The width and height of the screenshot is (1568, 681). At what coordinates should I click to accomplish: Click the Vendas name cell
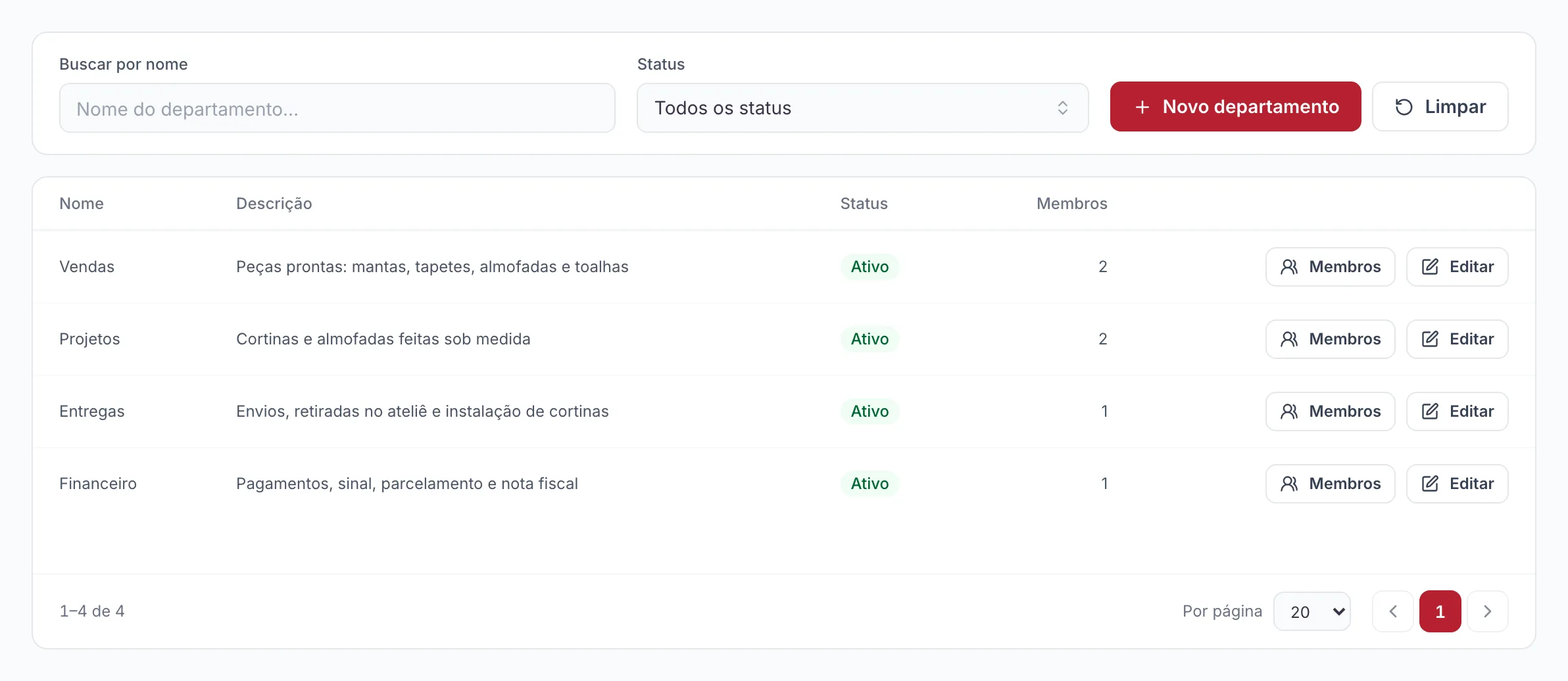pyautogui.click(x=87, y=267)
